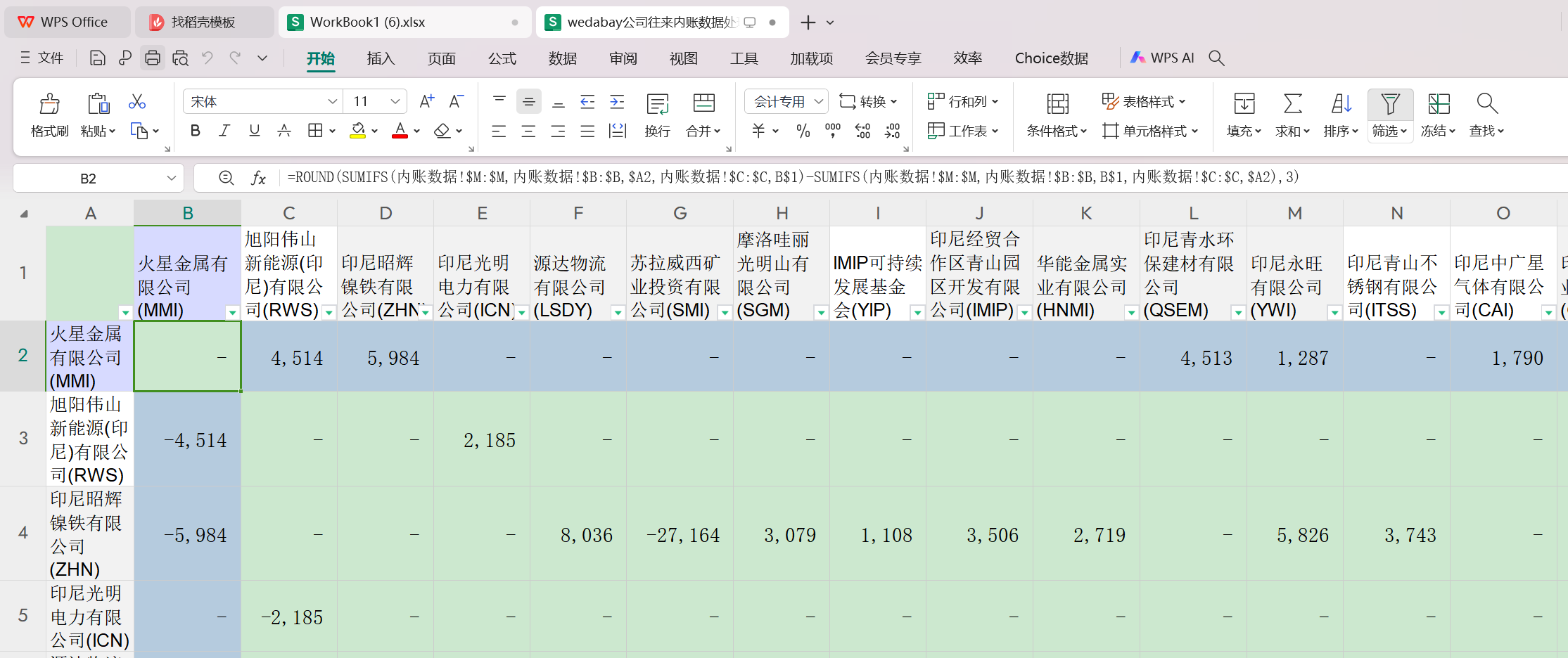Image resolution: width=1568 pixels, height=658 pixels.
Task: Open the font size dropdown showing 11
Action: click(395, 102)
